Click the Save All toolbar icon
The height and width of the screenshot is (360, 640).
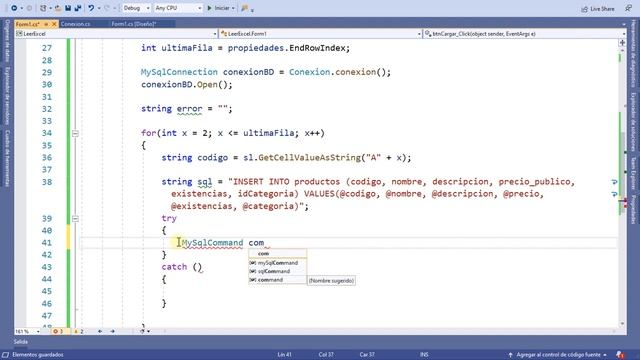pos(78,8)
